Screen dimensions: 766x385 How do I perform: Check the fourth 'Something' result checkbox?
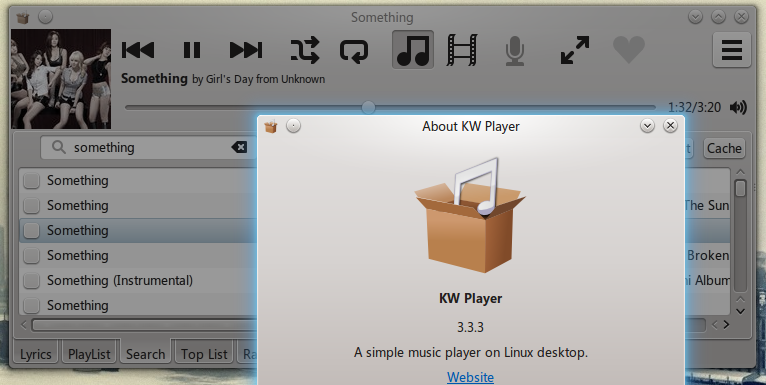[32, 255]
